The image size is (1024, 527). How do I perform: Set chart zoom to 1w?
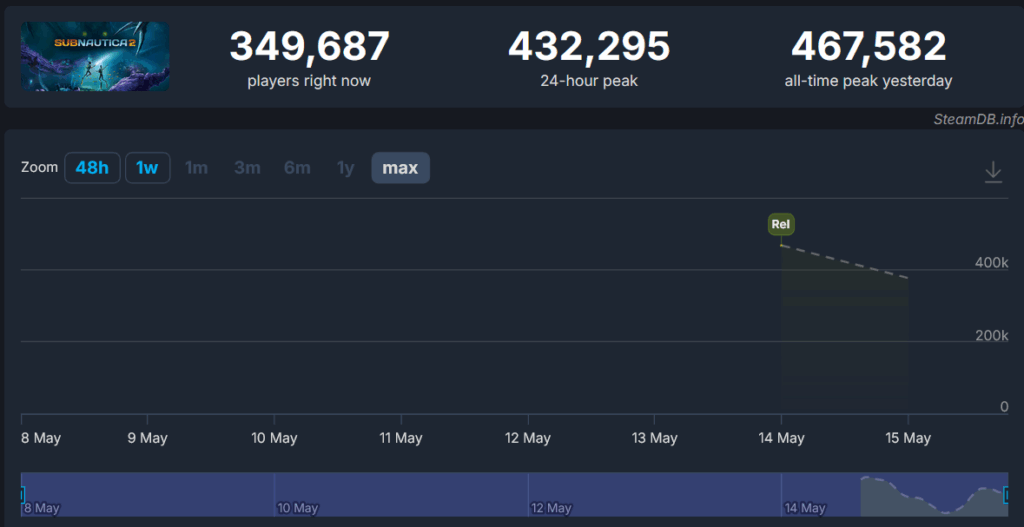(x=148, y=168)
